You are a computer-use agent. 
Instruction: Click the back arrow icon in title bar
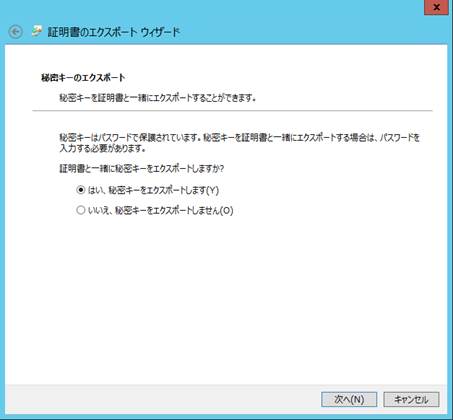coord(15,32)
